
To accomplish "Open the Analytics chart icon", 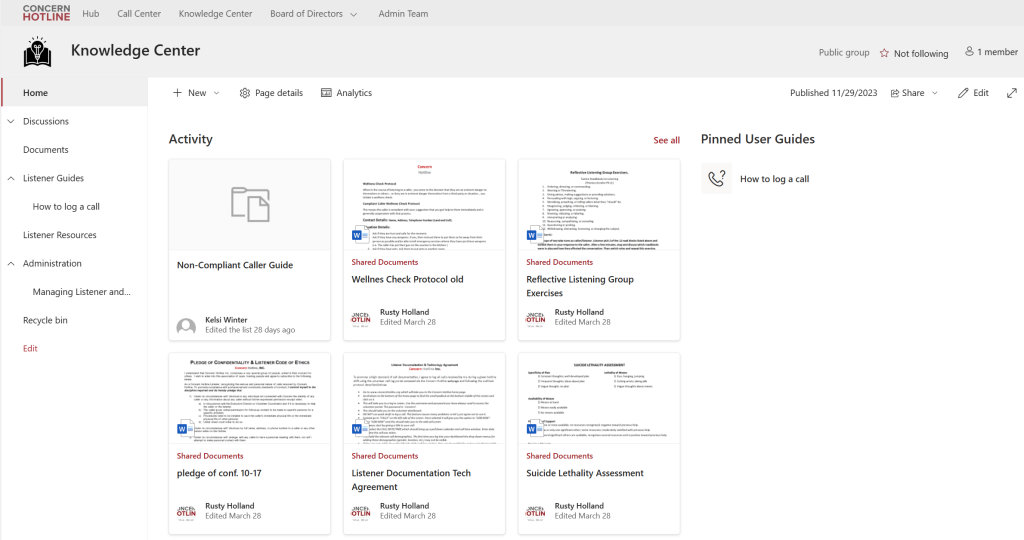I will pyautogui.click(x=326, y=93).
